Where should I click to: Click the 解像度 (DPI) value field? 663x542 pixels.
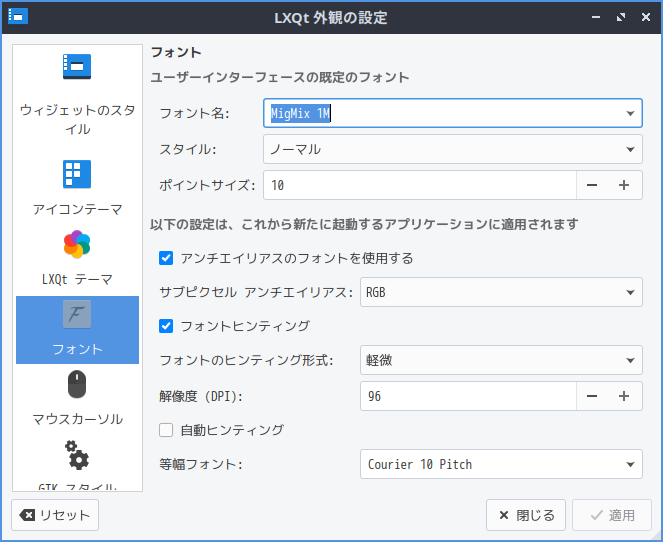click(x=468, y=396)
